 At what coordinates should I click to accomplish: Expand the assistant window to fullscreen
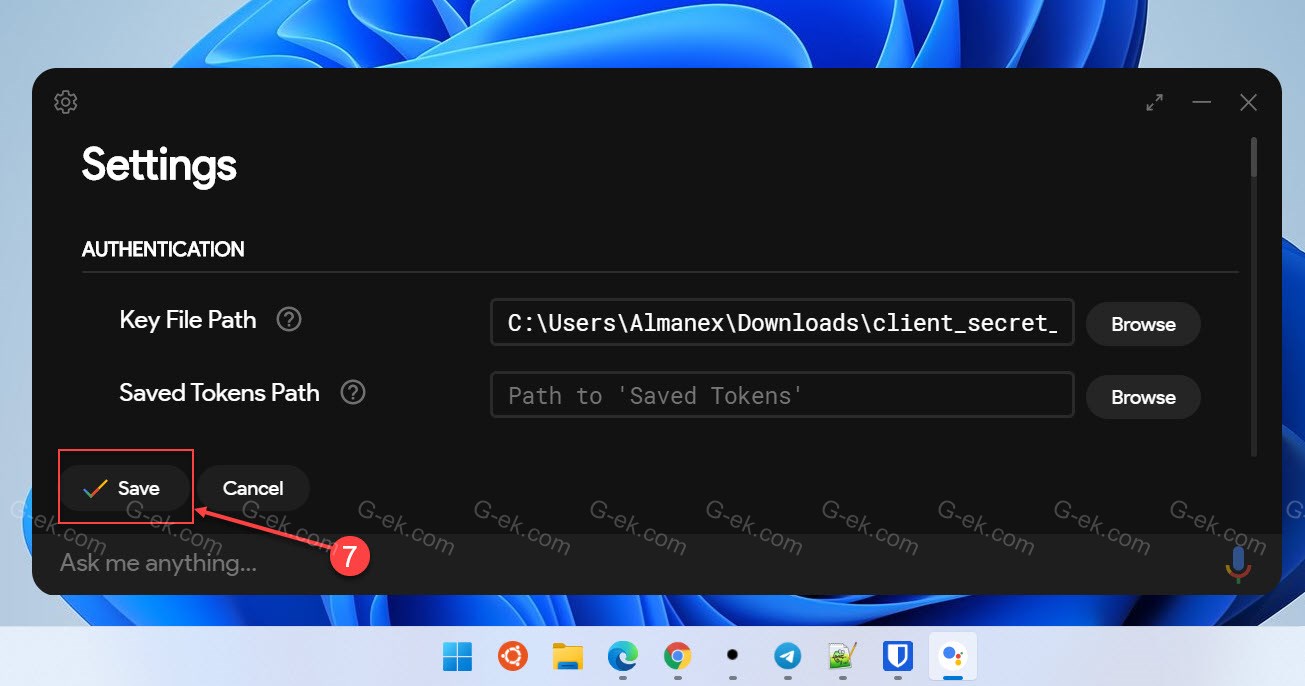point(1155,102)
